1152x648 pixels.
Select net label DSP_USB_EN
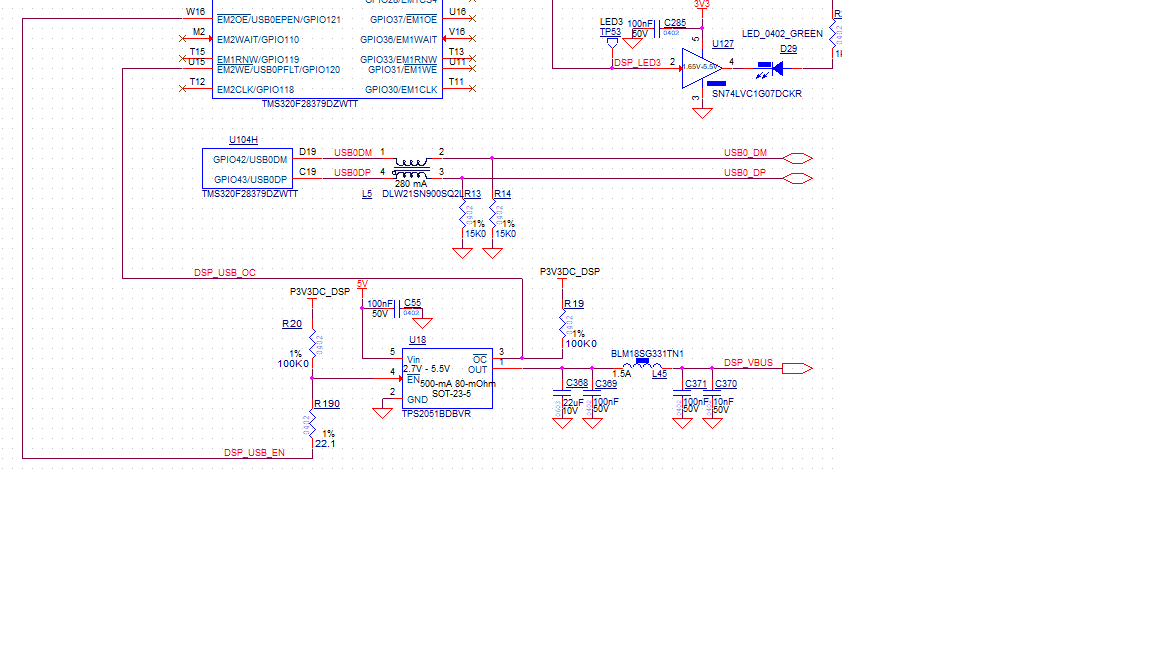(x=253, y=452)
